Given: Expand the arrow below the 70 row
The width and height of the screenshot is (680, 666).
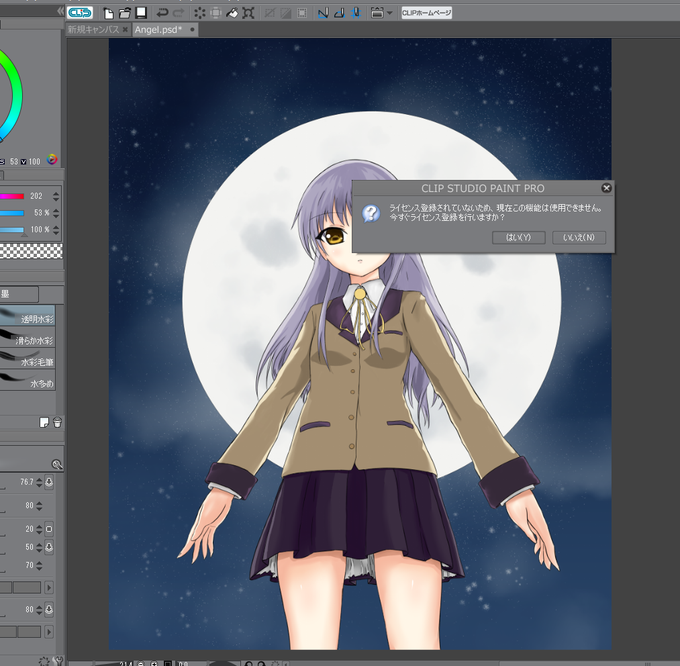Looking at the screenshot, I should tap(49, 588).
